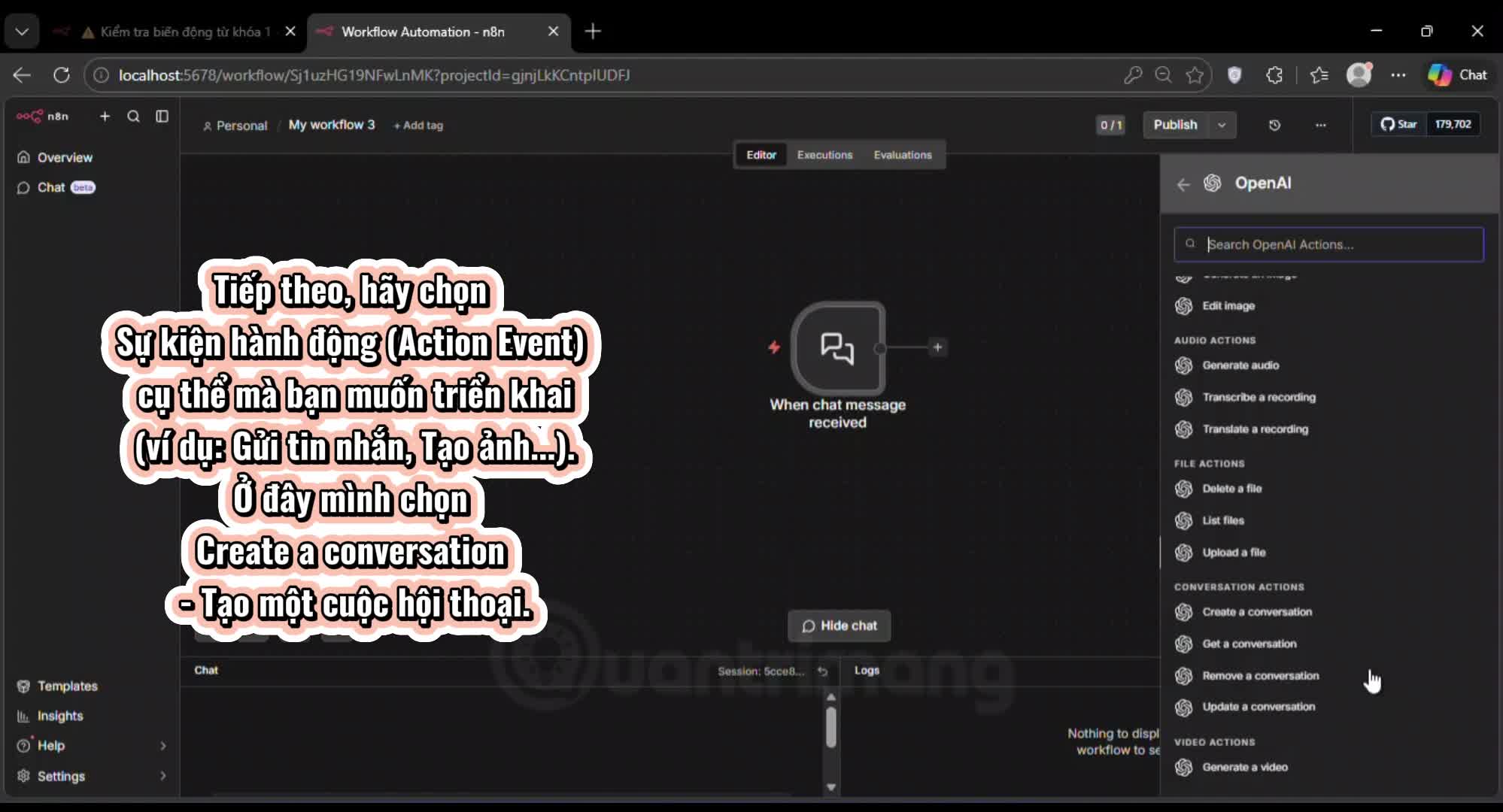
Task: Add a tag to the workflow
Action: coord(418,126)
